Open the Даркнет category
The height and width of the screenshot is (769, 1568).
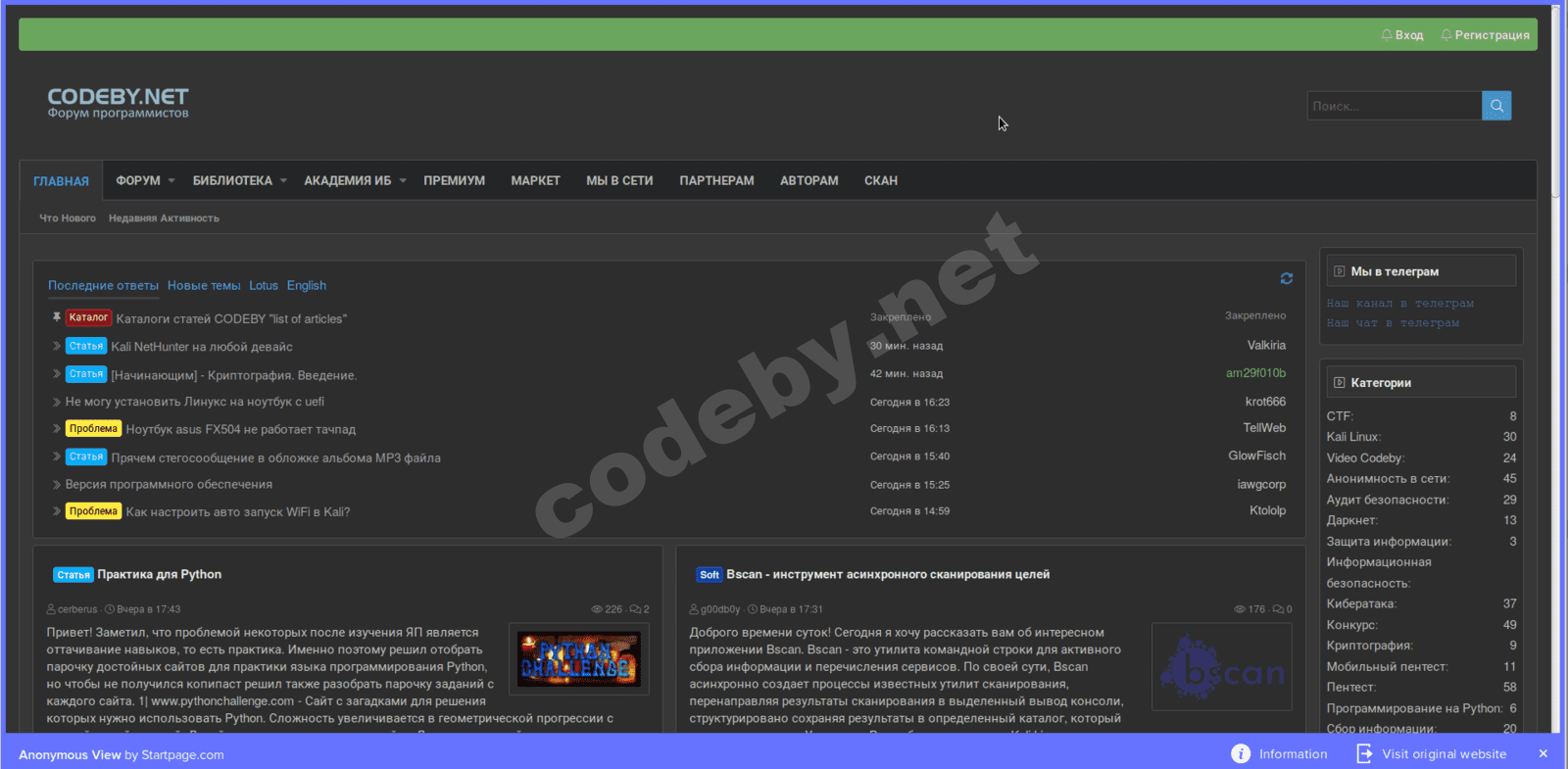1351,520
